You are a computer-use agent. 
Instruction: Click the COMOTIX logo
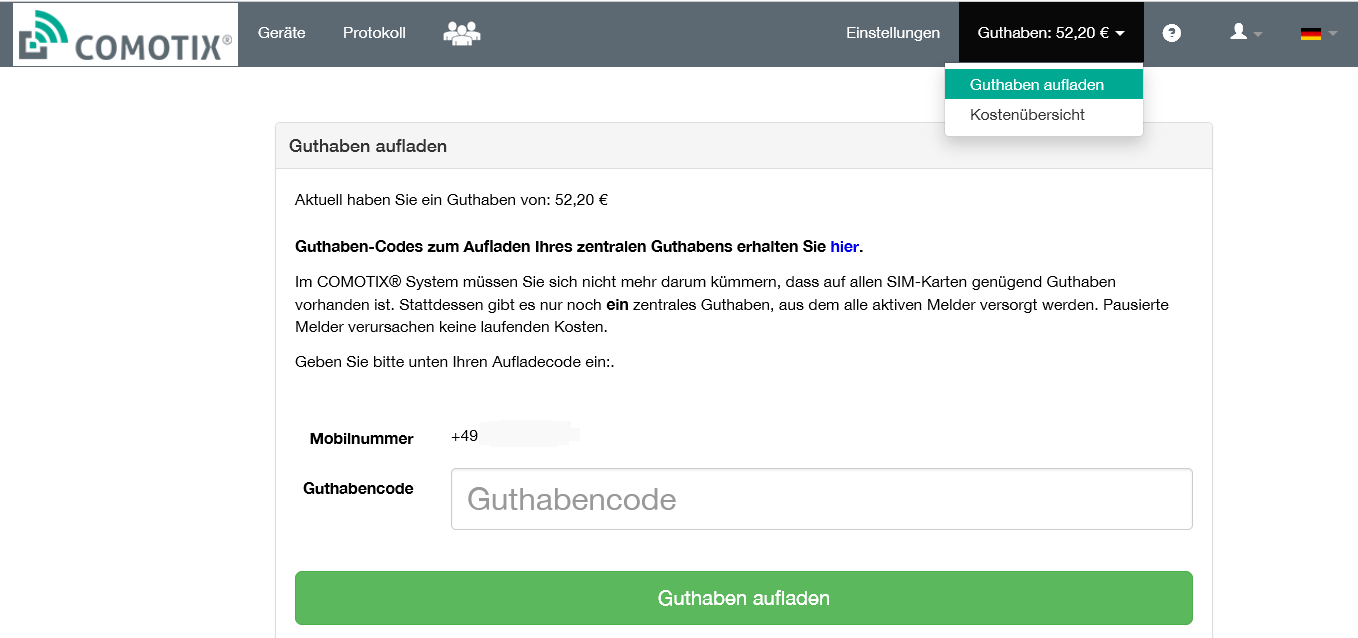[126, 35]
